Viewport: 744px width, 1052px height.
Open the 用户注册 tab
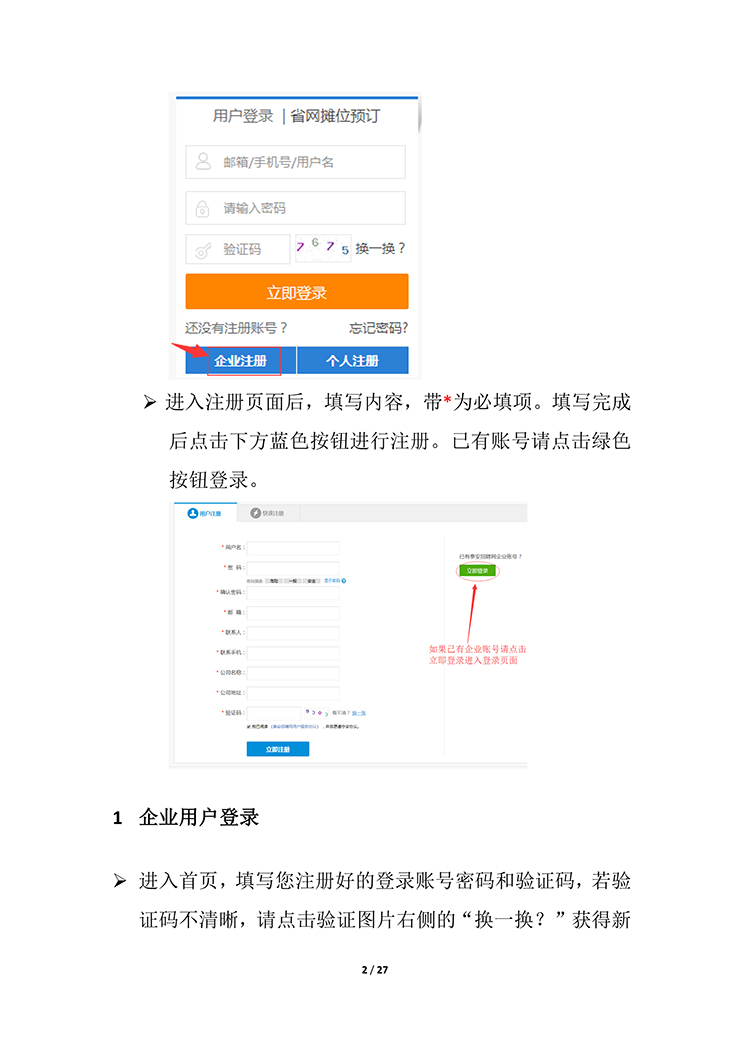[x=205, y=513]
